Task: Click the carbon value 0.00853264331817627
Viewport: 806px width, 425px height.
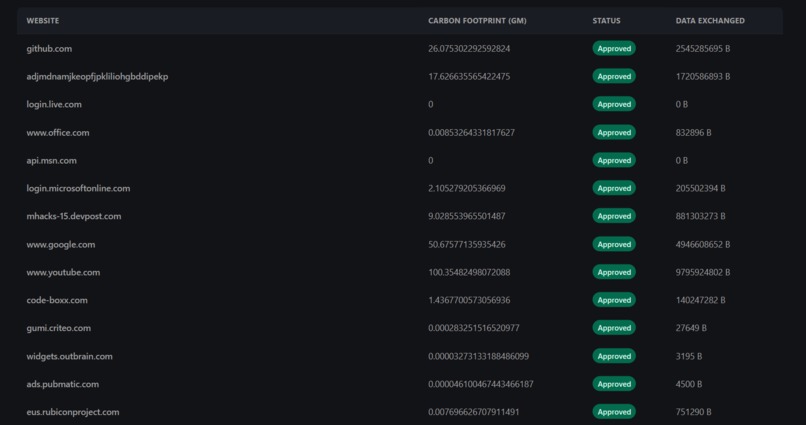Action: pos(471,133)
